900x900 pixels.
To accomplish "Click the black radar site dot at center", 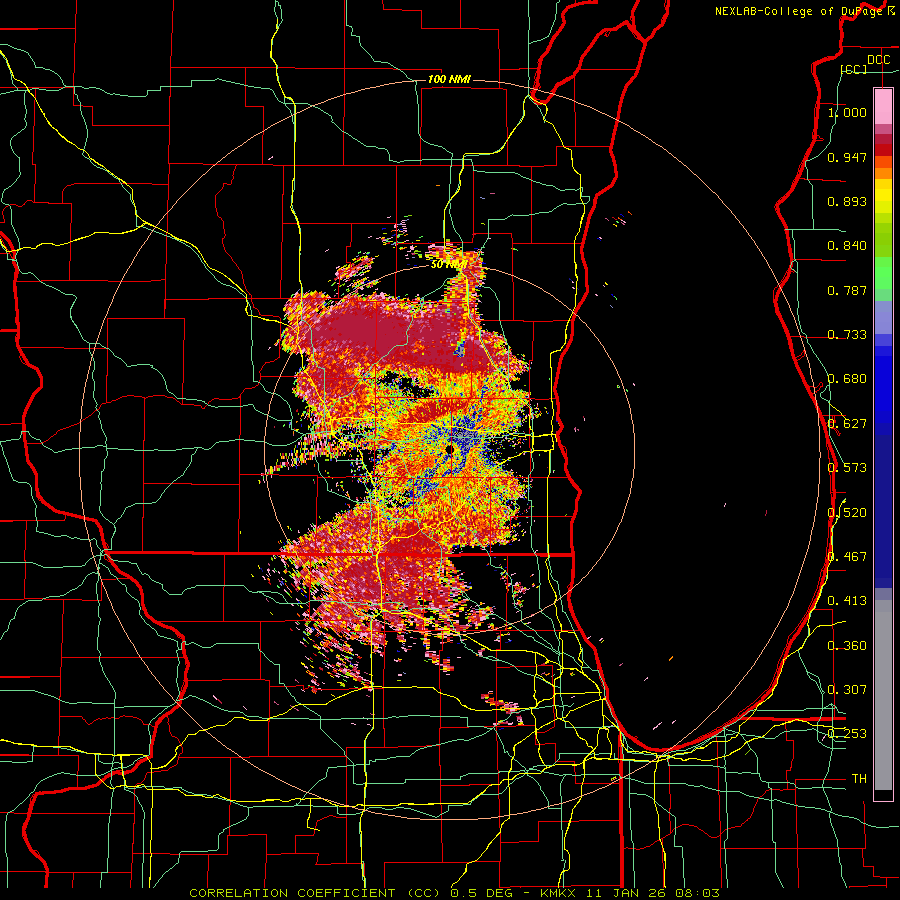I will pos(449,449).
